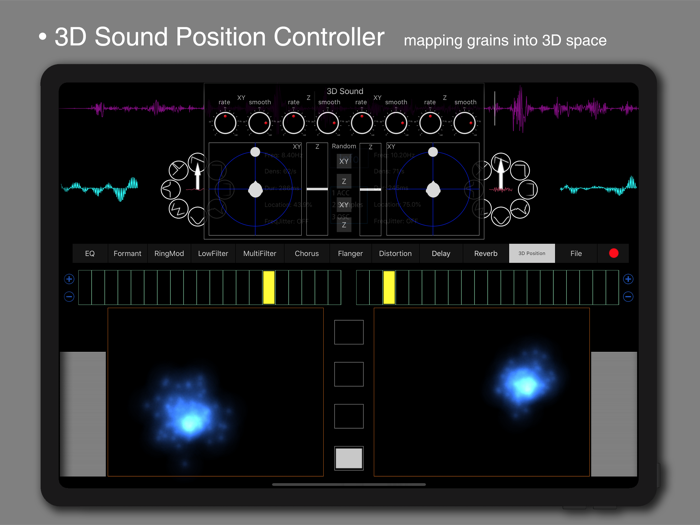Viewport: 700px width, 525px height.
Task: Click top handle on right XY circle
Action: 433,152
